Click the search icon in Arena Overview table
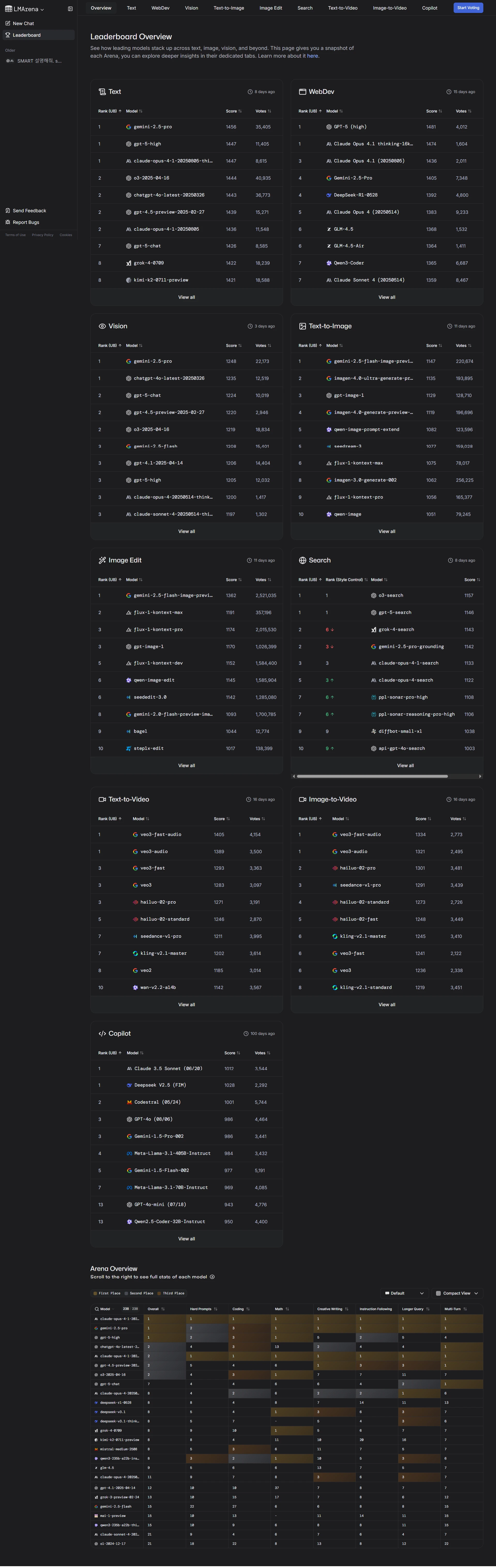Image resolution: width=496 pixels, height=1568 pixels. [x=96, y=1309]
